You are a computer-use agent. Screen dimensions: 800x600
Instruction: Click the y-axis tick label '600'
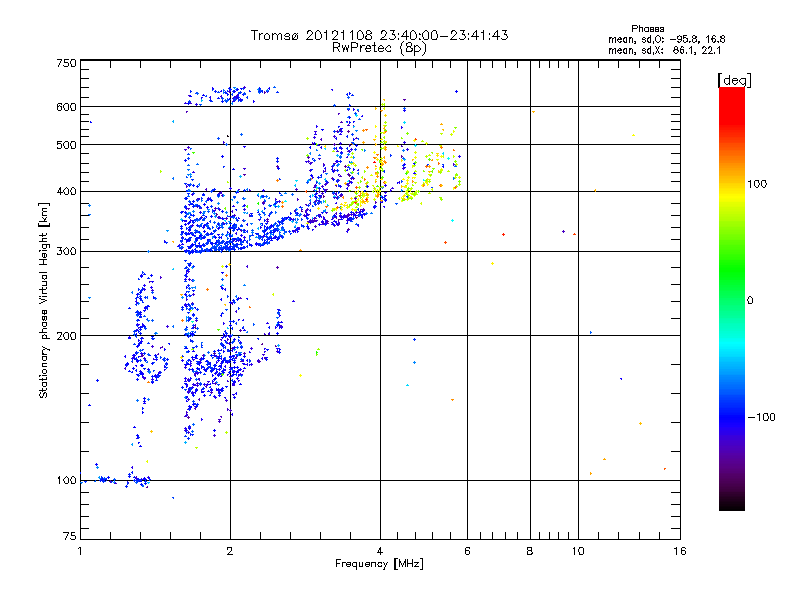[66, 107]
